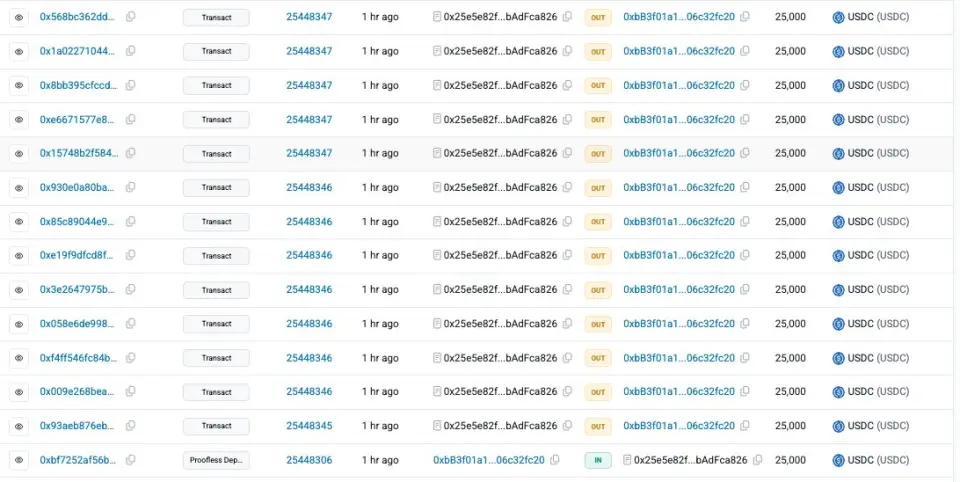
Task: Click 25,000 amount in 0x8bb395cfccd row
Action: [790, 85]
